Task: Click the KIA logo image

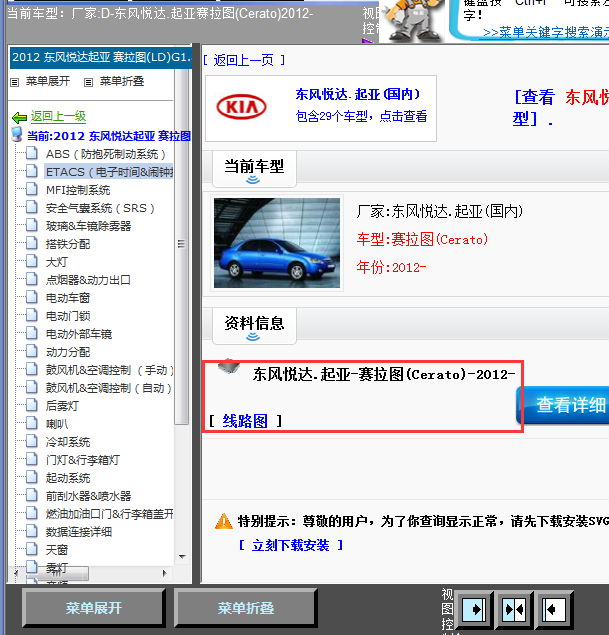Action: 241,107
